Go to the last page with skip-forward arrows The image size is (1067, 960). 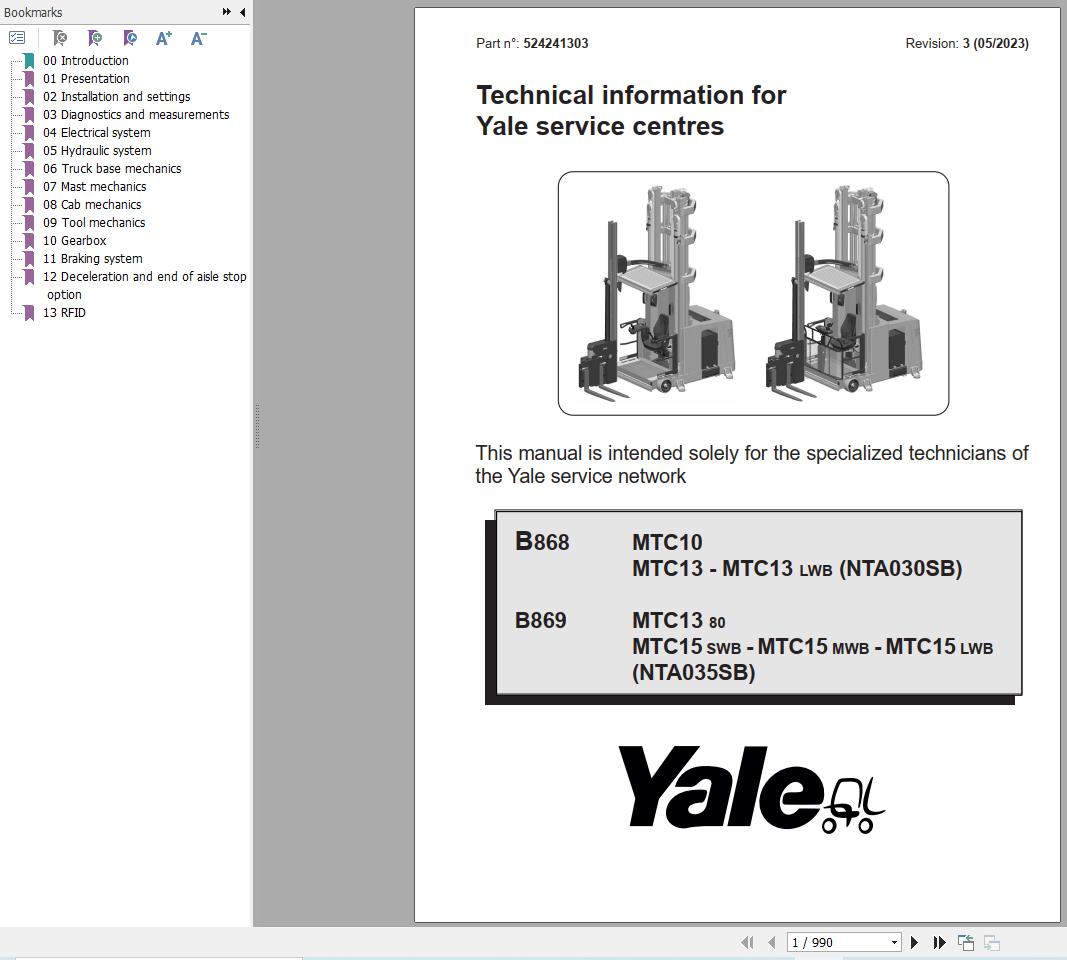940,942
